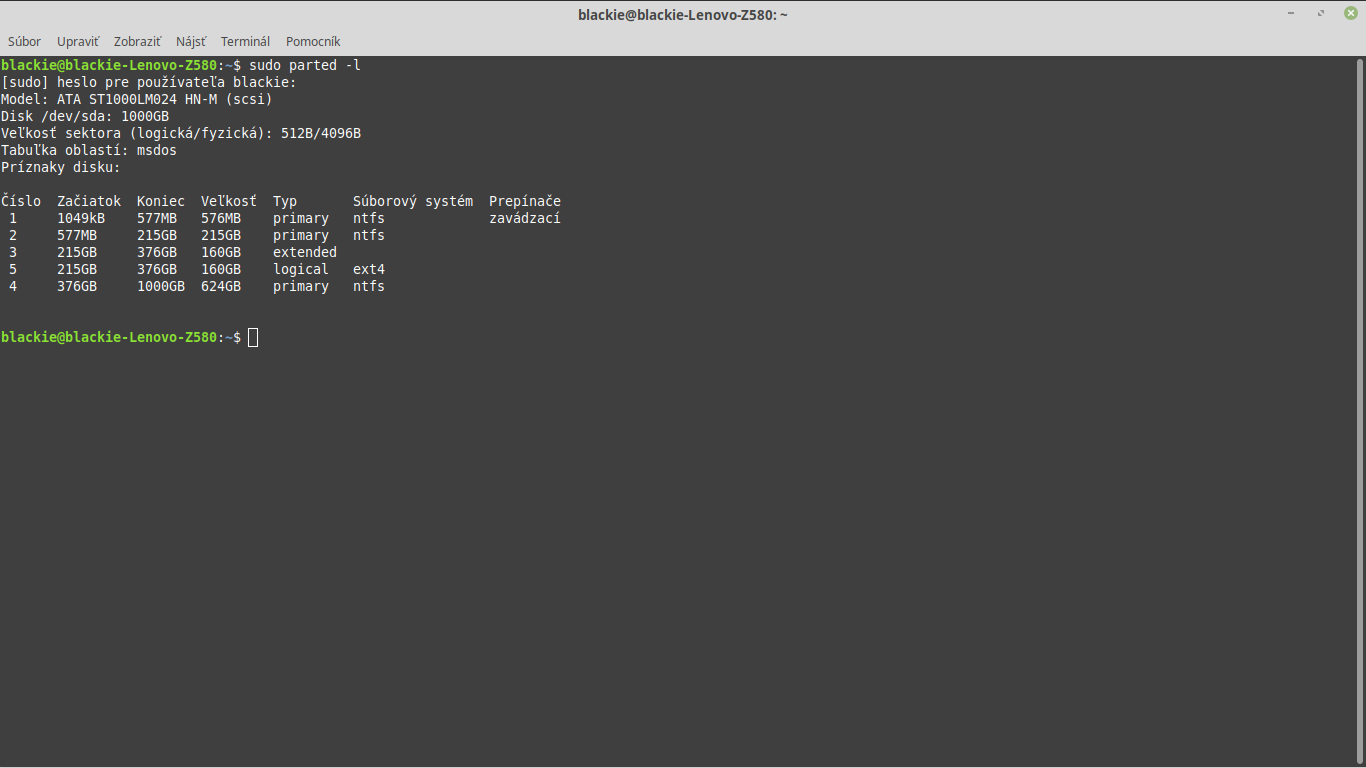Close the terminal with green X icon
Viewport: 1366px width, 768px height.
[x=1350, y=13]
